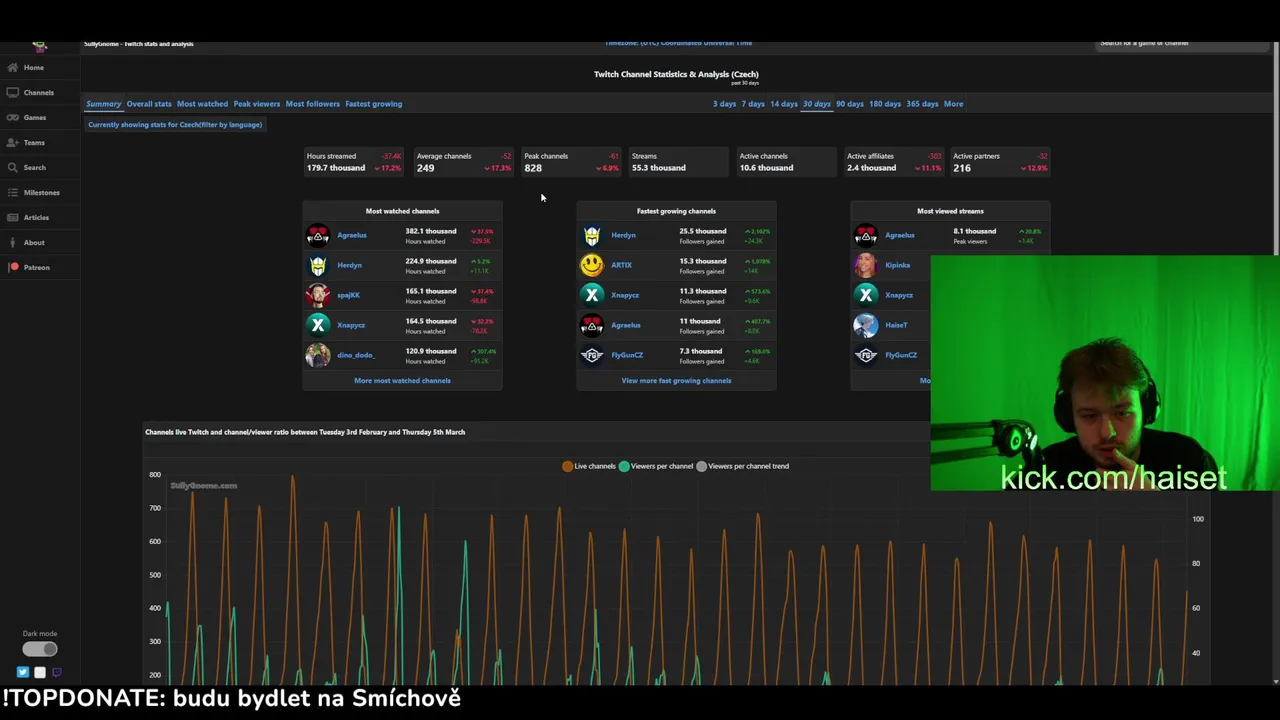Open the More time range dropdown
Image resolution: width=1280 pixels, height=720 pixels.
pyautogui.click(x=953, y=104)
